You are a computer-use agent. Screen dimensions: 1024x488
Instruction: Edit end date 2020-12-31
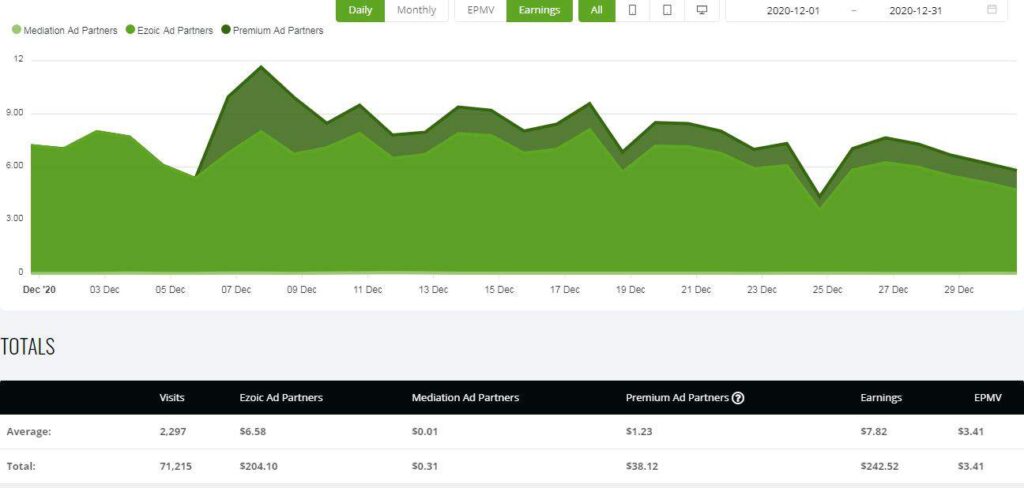point(916,11)
